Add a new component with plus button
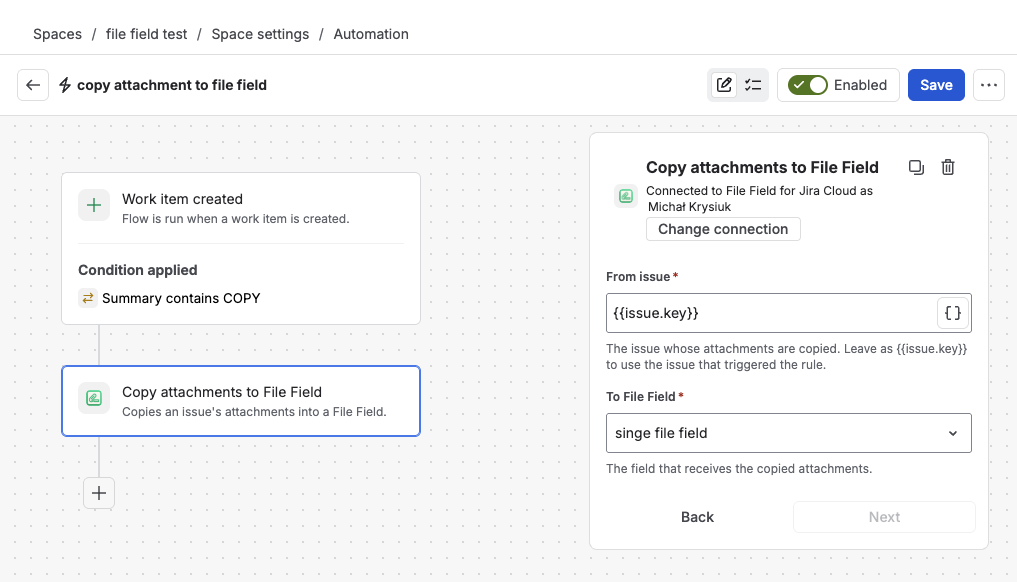 (99, 493)
